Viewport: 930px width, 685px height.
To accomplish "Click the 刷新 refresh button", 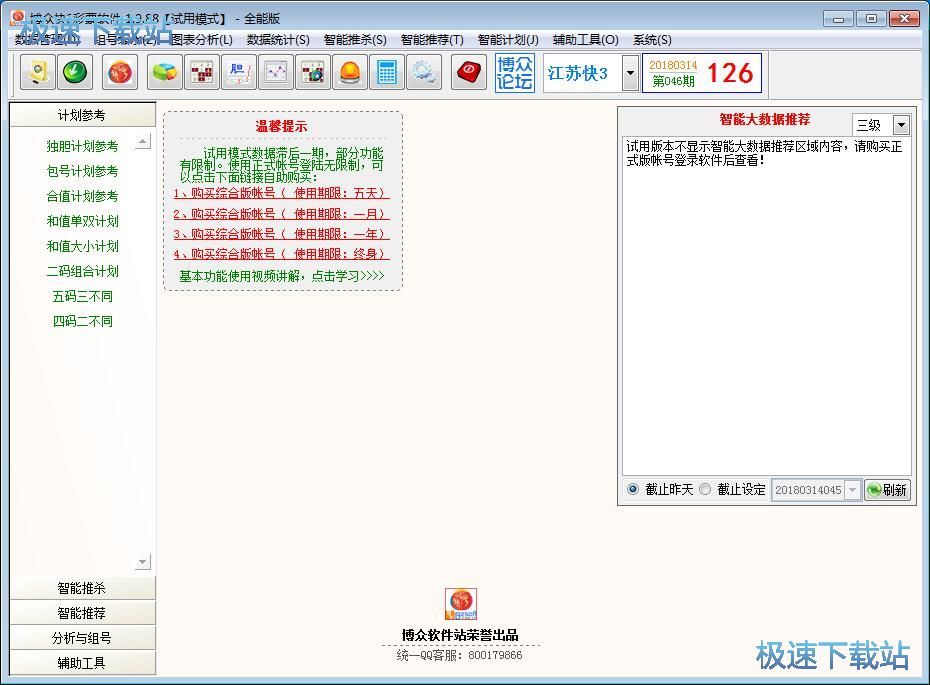I will coord(887,490).
